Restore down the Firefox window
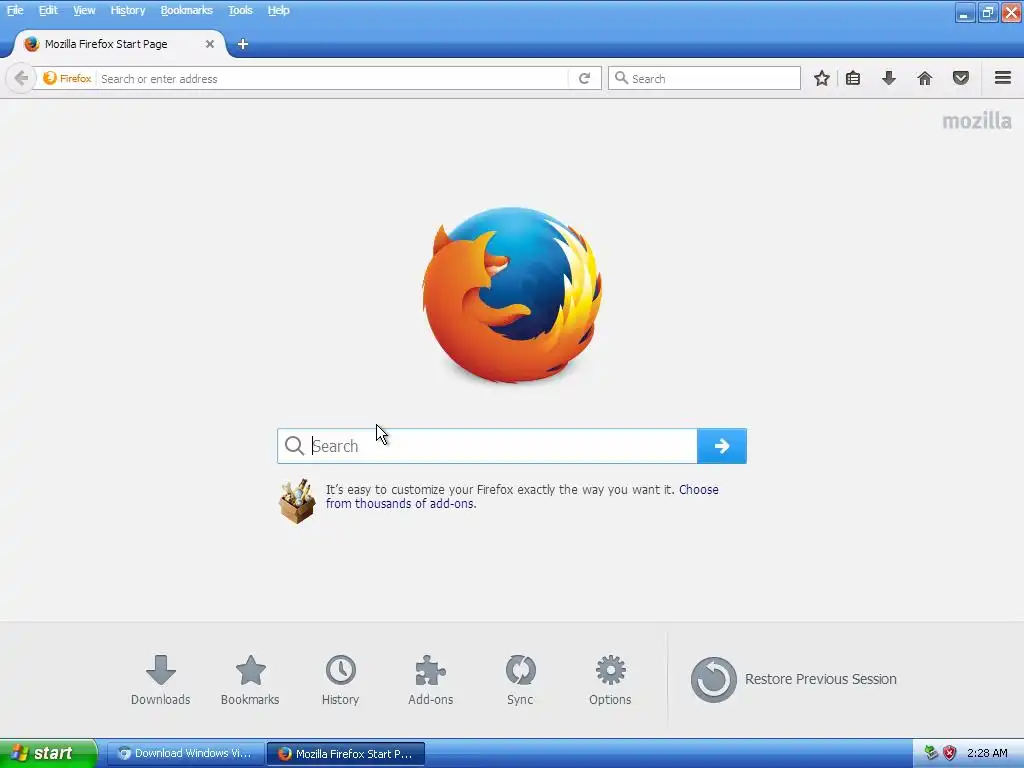This screenshot has height=768, width=1024. coord(988,12)
